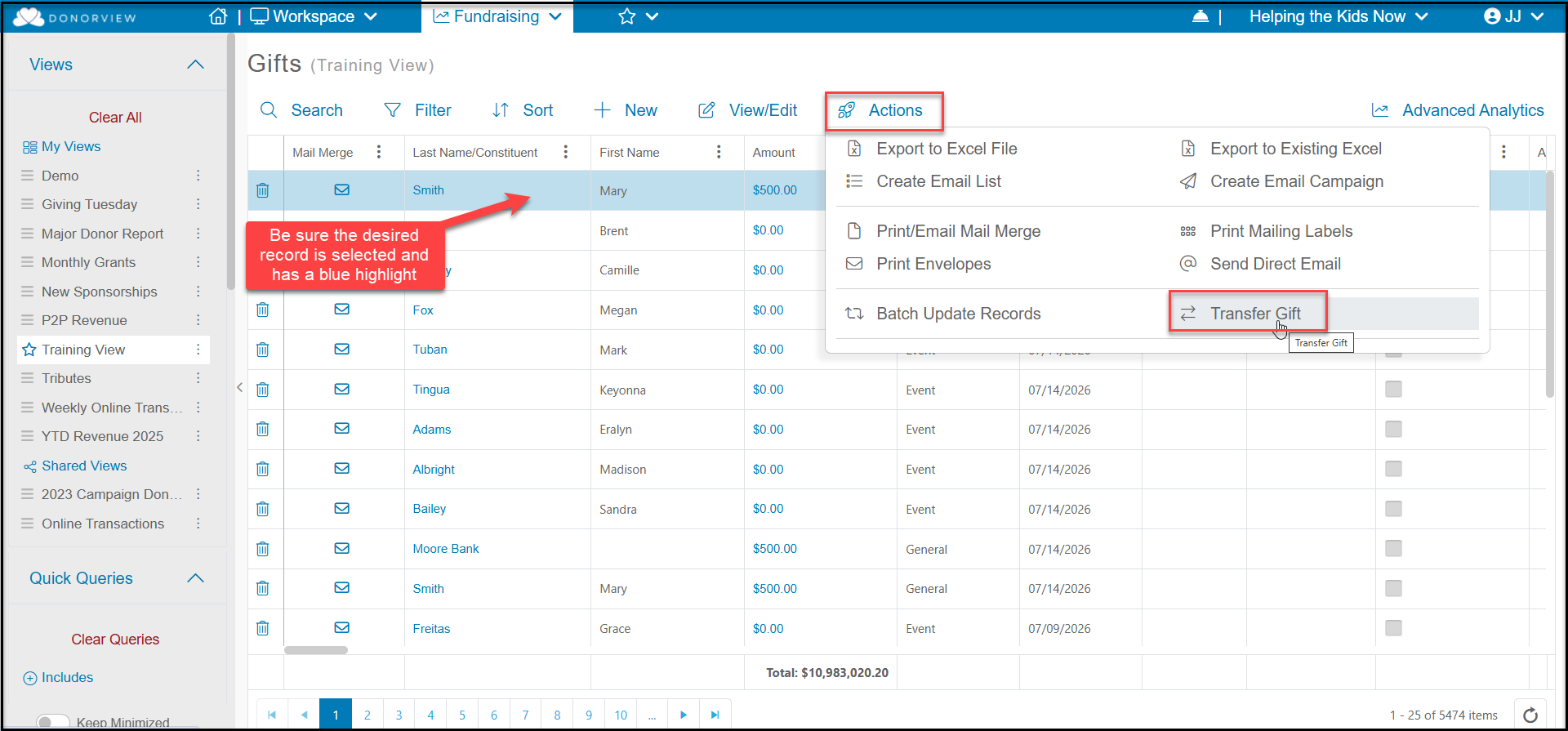
Task: Check the box in Tingua row
Action: [1394, 390]
